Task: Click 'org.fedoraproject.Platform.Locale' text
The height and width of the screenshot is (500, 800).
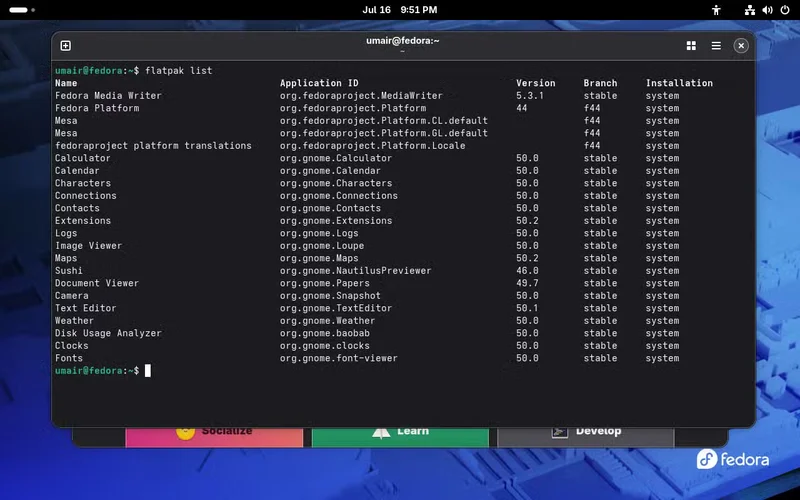Action: 372,145
